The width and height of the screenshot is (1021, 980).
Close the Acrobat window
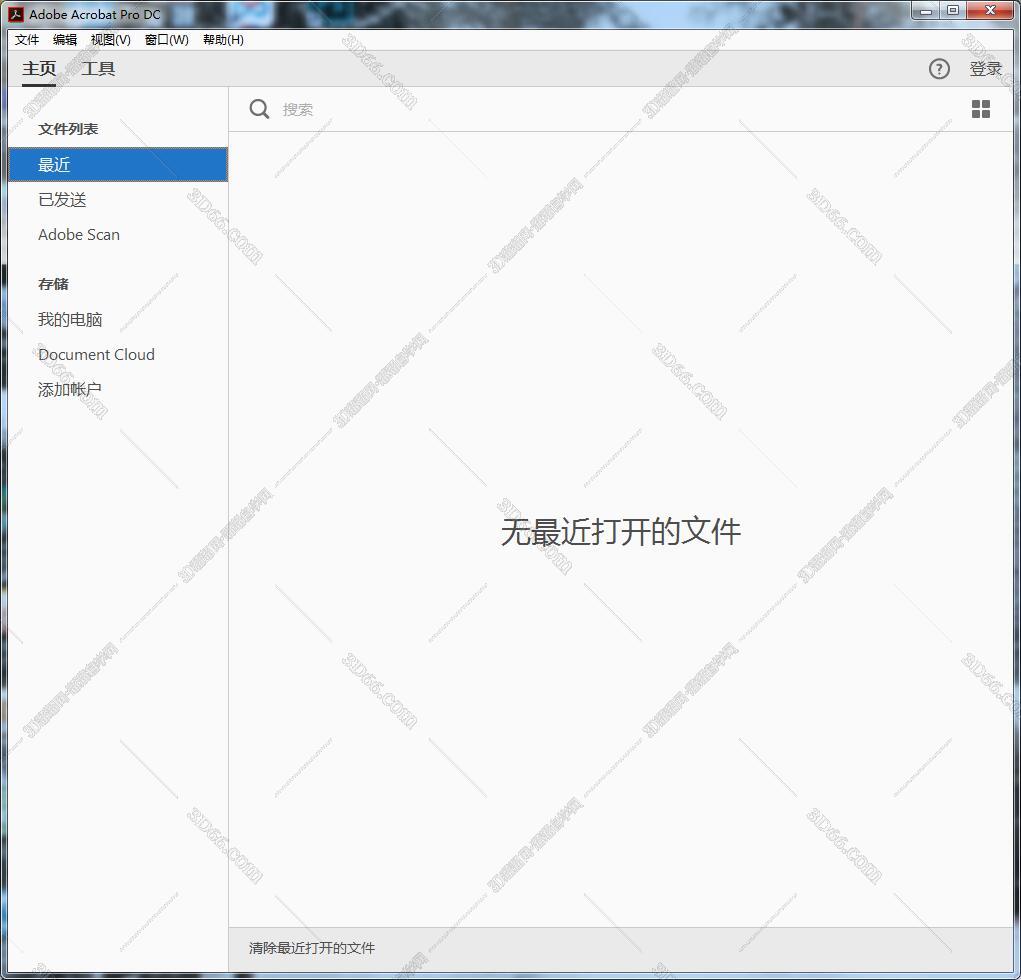point(990,11)
